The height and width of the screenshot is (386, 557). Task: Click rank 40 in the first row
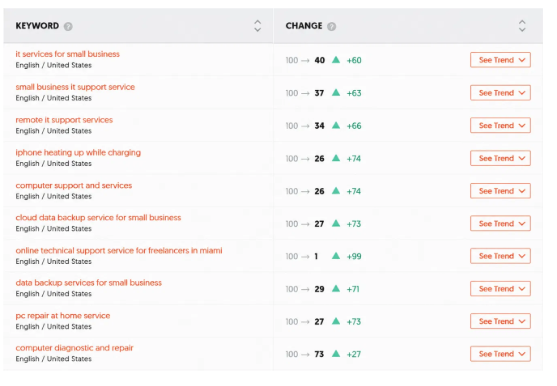point(320,60)
